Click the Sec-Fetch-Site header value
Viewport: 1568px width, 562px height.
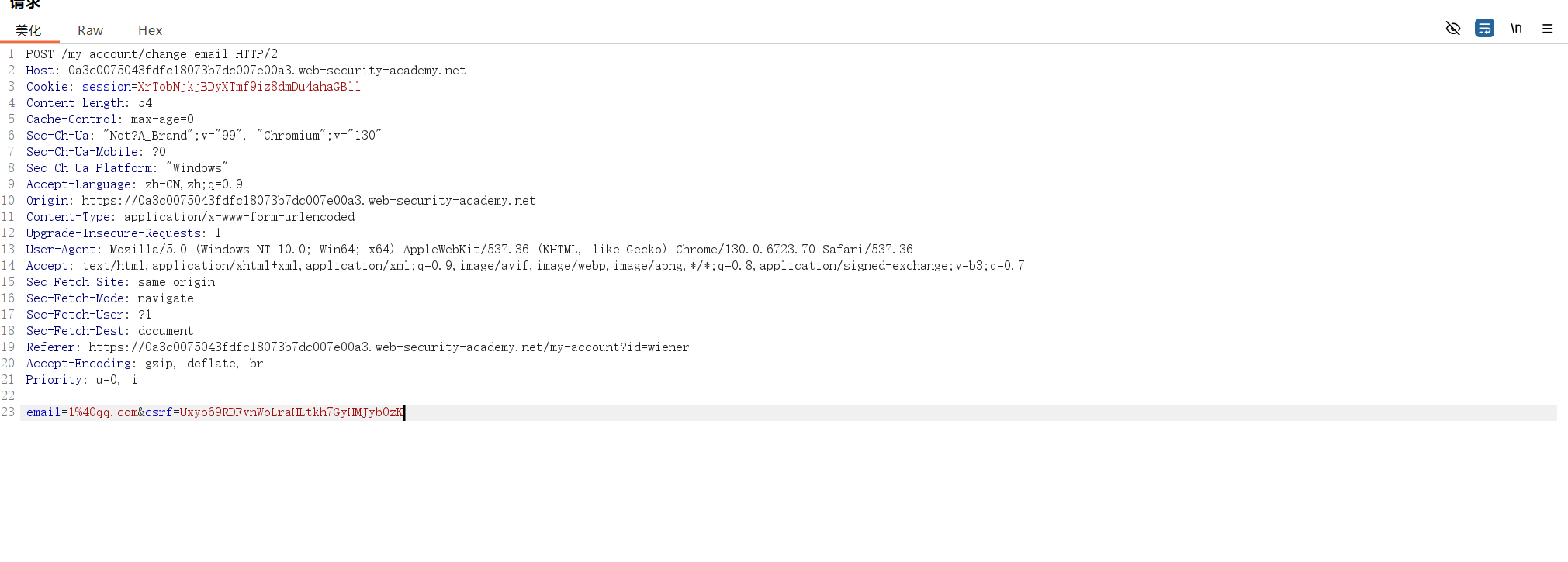point(176,282)
